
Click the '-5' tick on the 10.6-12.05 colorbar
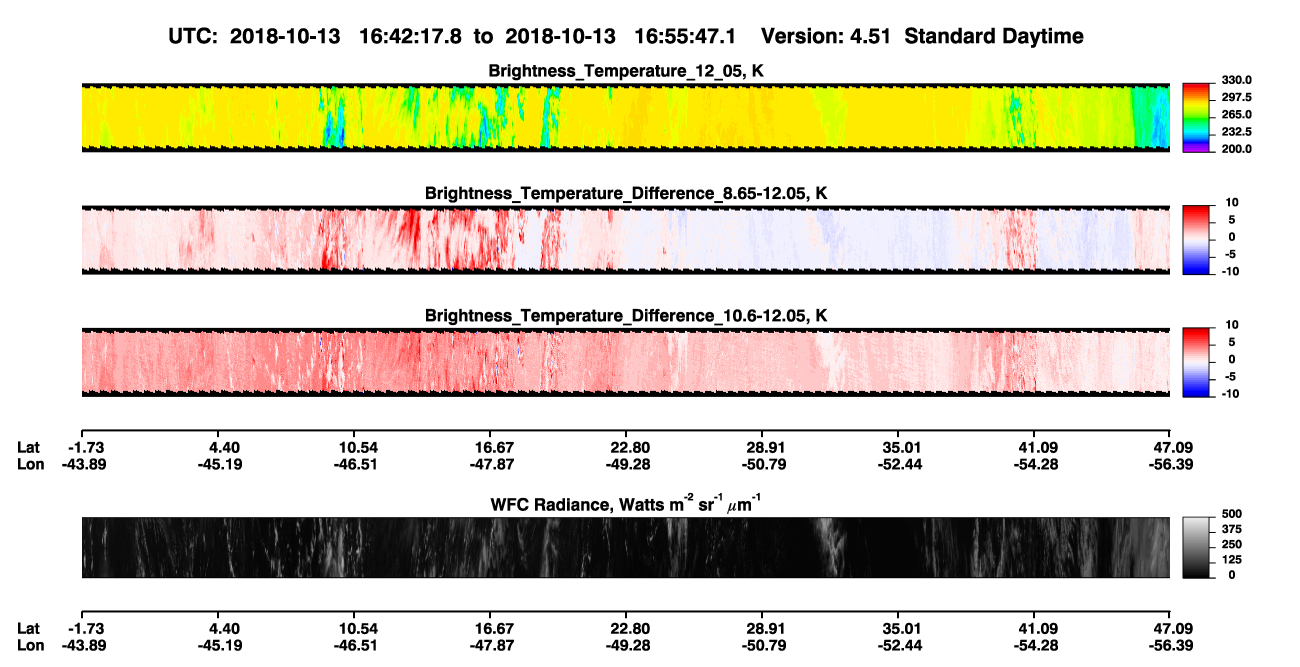[1229, 377]
